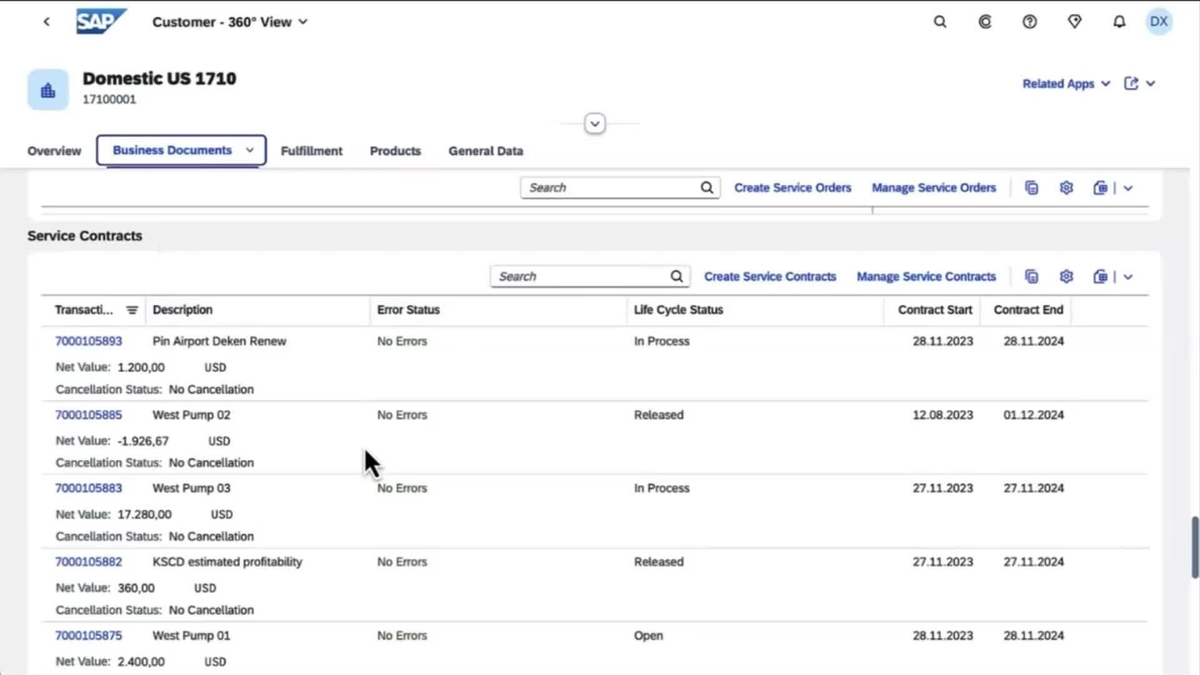Open the search icon in header
Screen dimensions: 1200x675
tap(940, 22)
